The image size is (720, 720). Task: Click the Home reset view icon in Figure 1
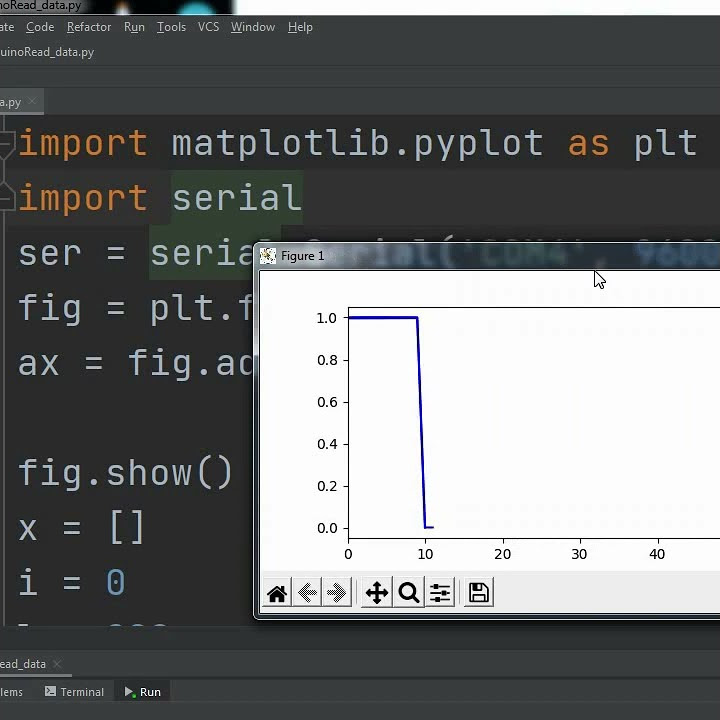pos(277,593)
